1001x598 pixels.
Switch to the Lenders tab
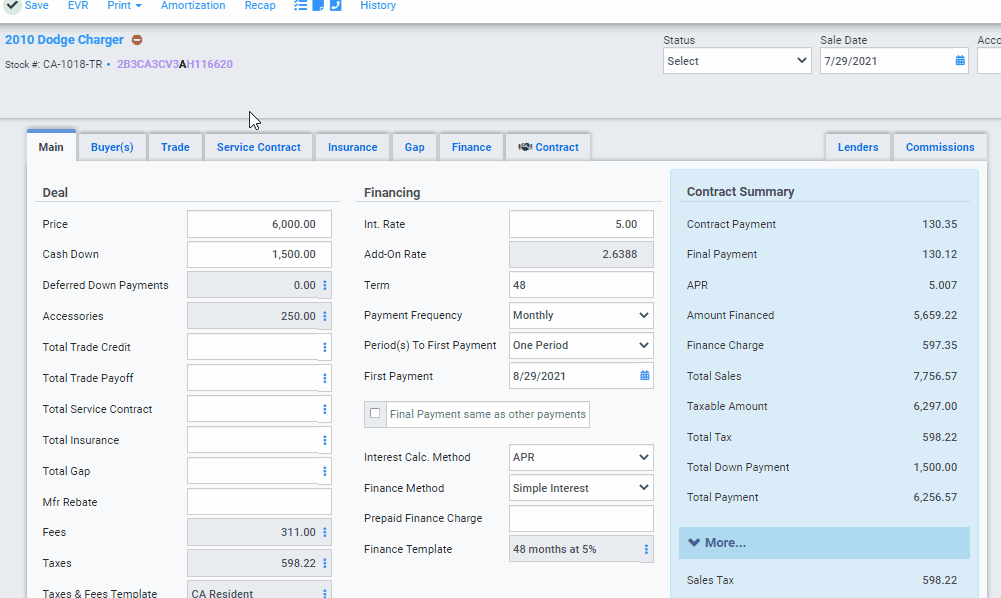coord(858,147)
